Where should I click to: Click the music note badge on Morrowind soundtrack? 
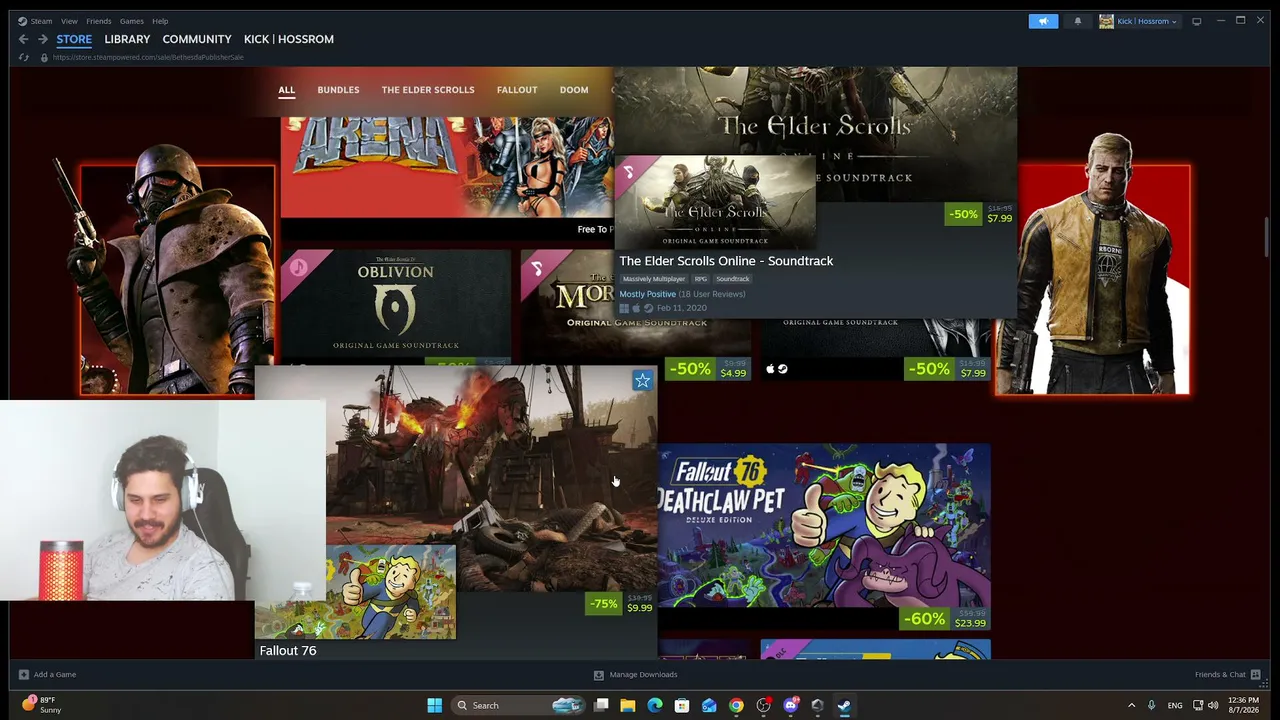point(537,268)
